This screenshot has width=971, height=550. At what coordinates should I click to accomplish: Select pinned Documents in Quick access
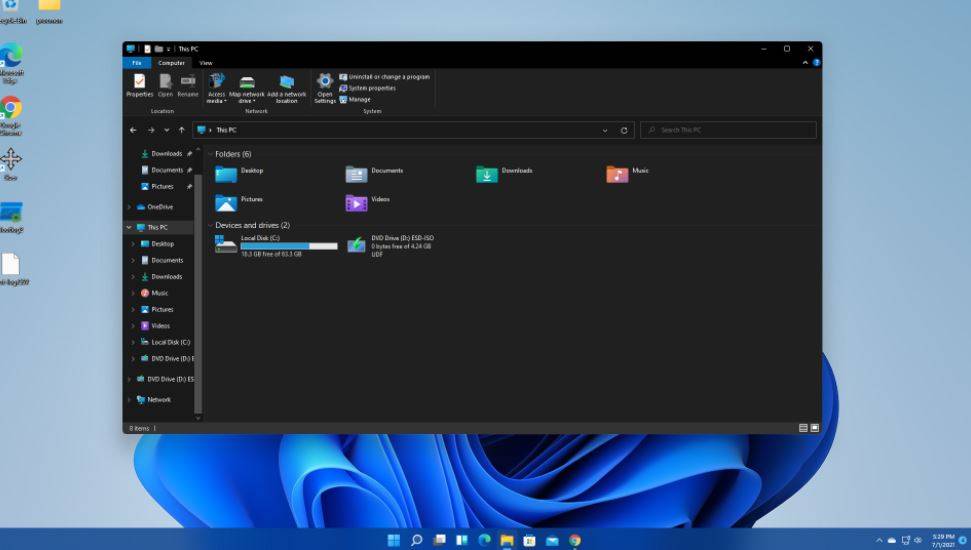tap(166, 170)
